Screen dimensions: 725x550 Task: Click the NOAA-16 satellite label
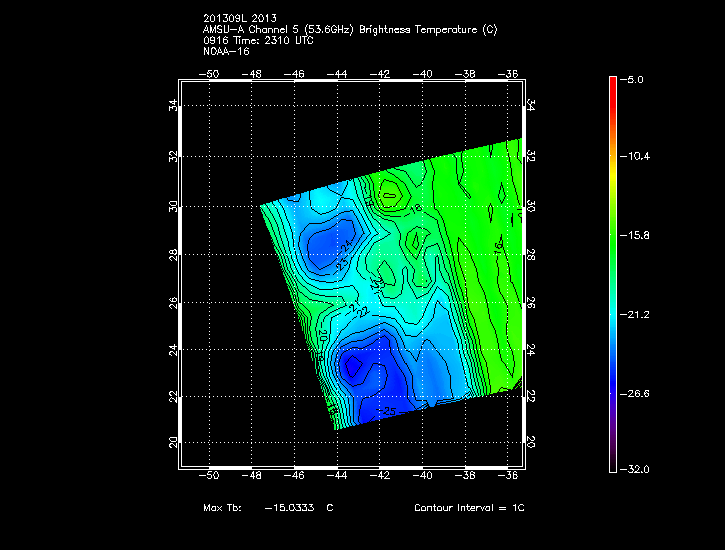pos(225,51)
